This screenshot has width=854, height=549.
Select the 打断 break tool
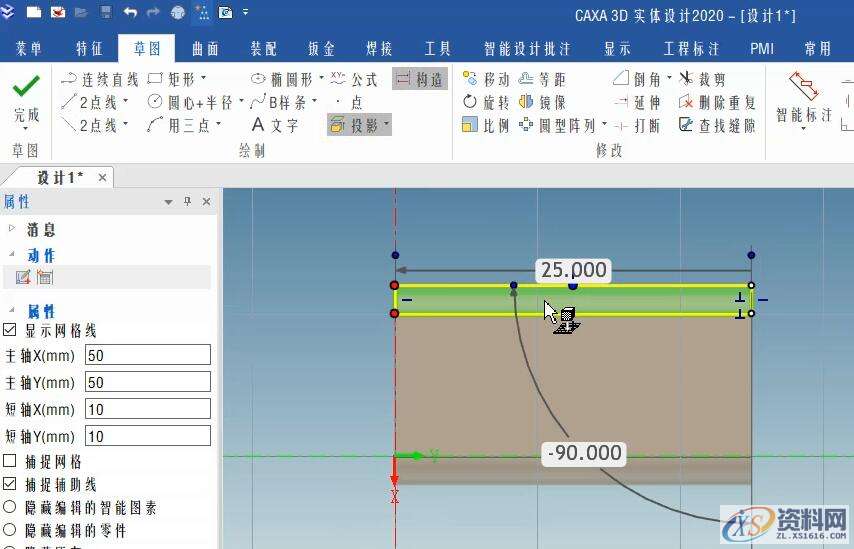pyautogui.click(x=637, y=126)
